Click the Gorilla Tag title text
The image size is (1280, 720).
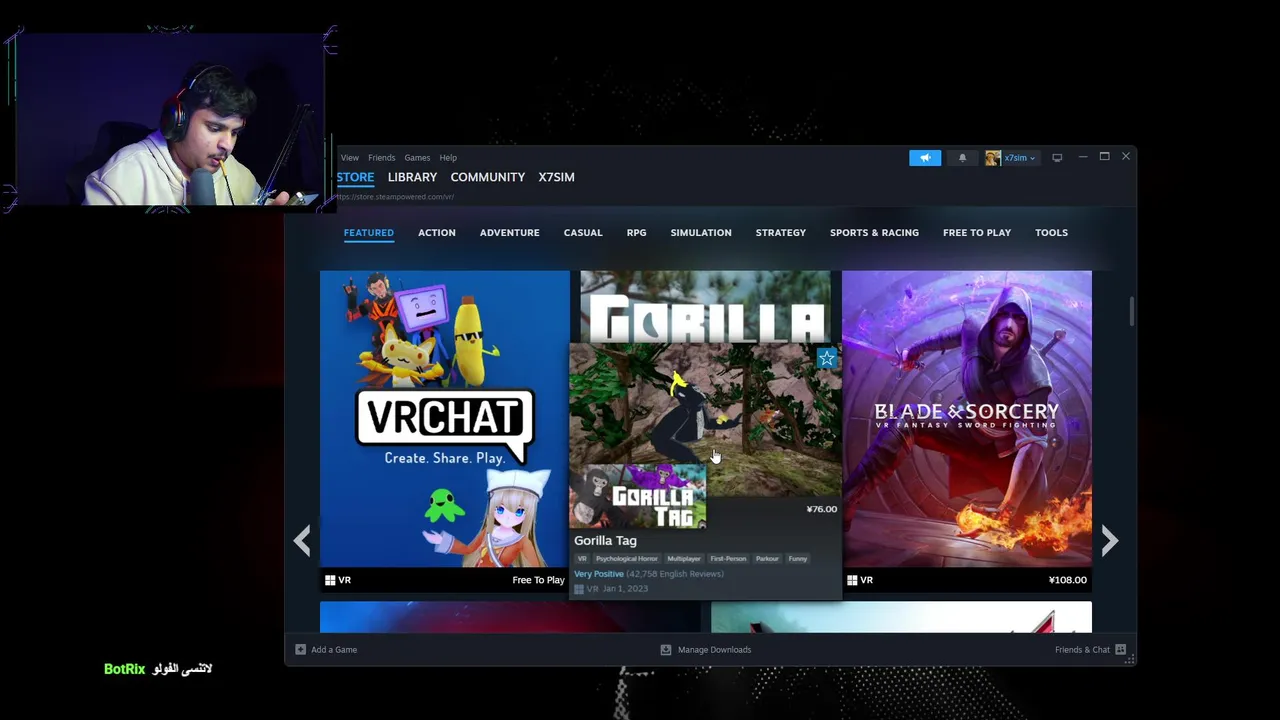click(x=605, y=541)
